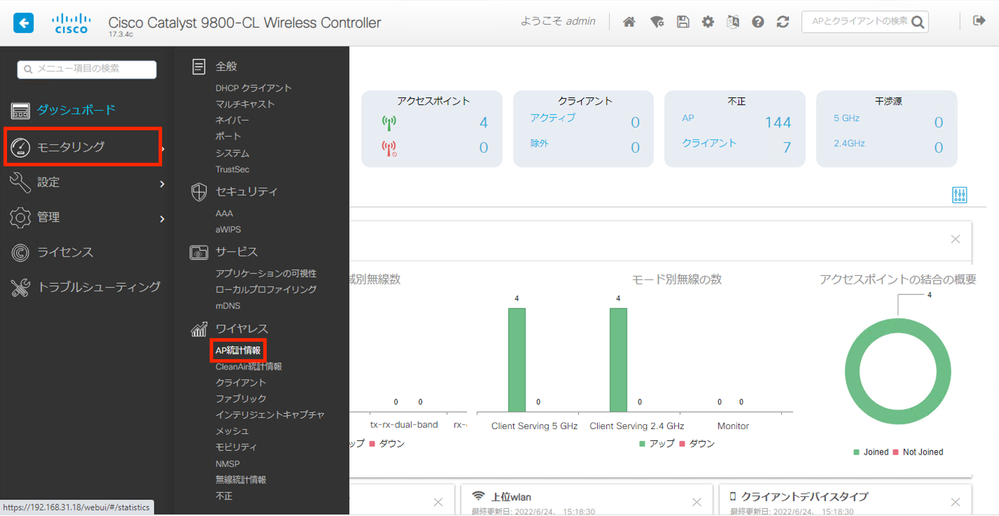Open ローカルプロファイリング item
Viewport: 999px width, 516px height.
(266, 290)
